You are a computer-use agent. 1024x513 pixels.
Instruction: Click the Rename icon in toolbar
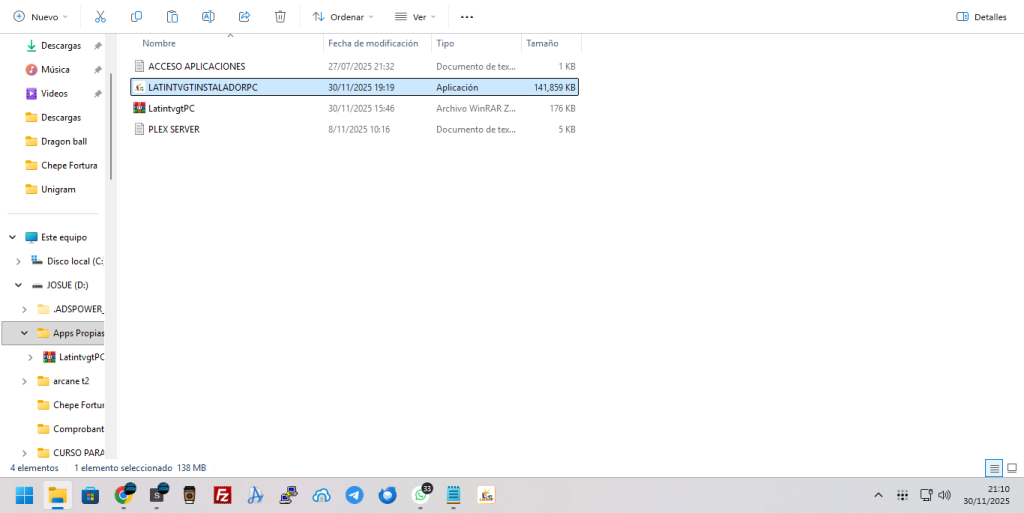(208, 17)
